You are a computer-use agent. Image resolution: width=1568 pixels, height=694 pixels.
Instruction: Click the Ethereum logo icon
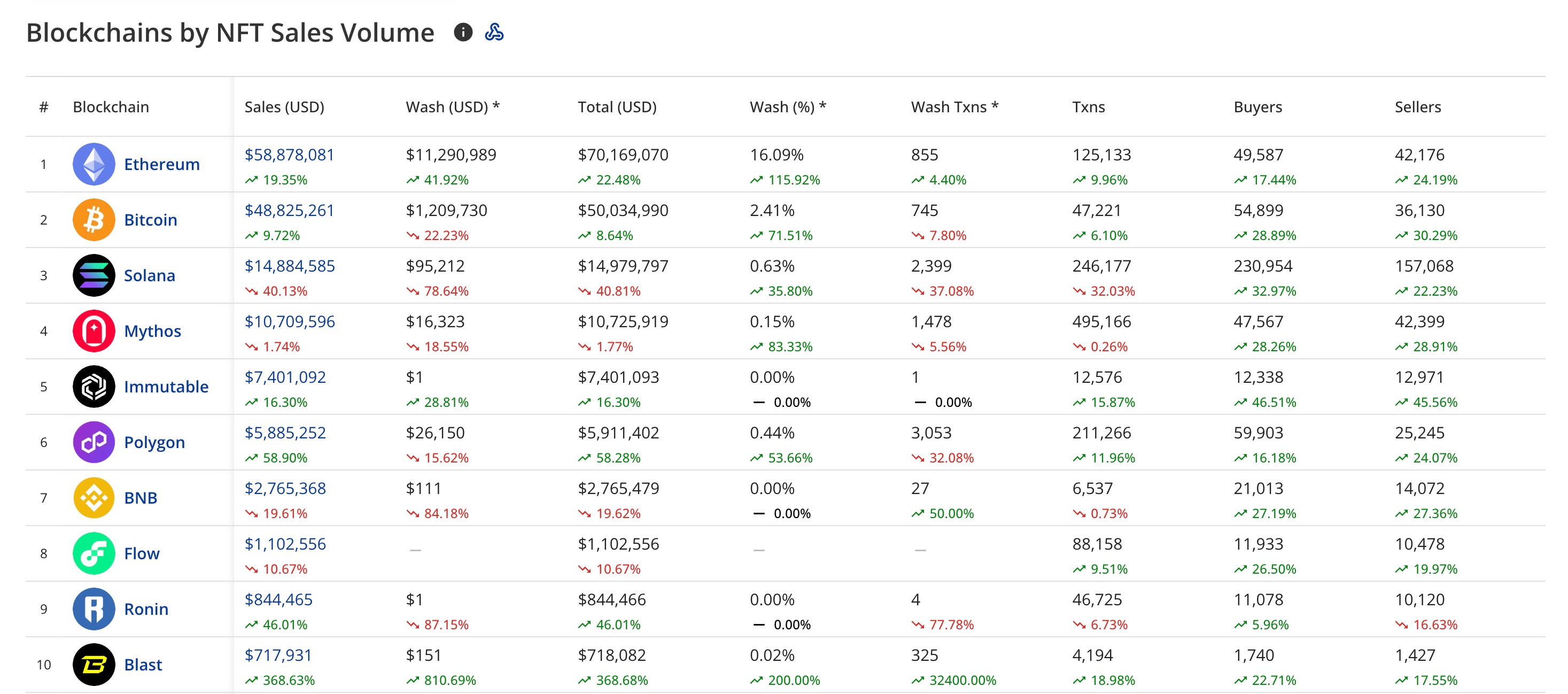point(94,164)
